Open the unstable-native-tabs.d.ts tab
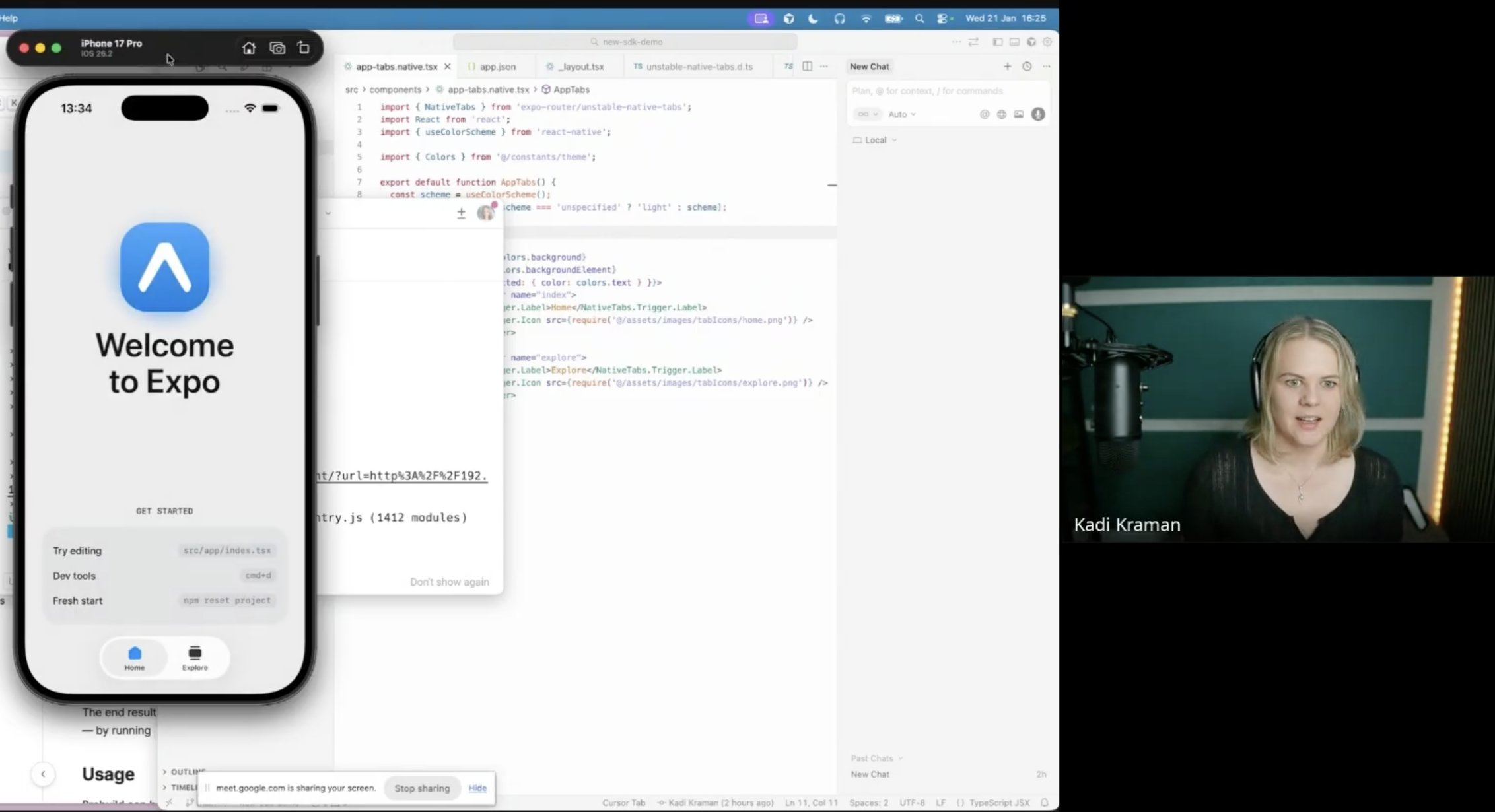 693,67
